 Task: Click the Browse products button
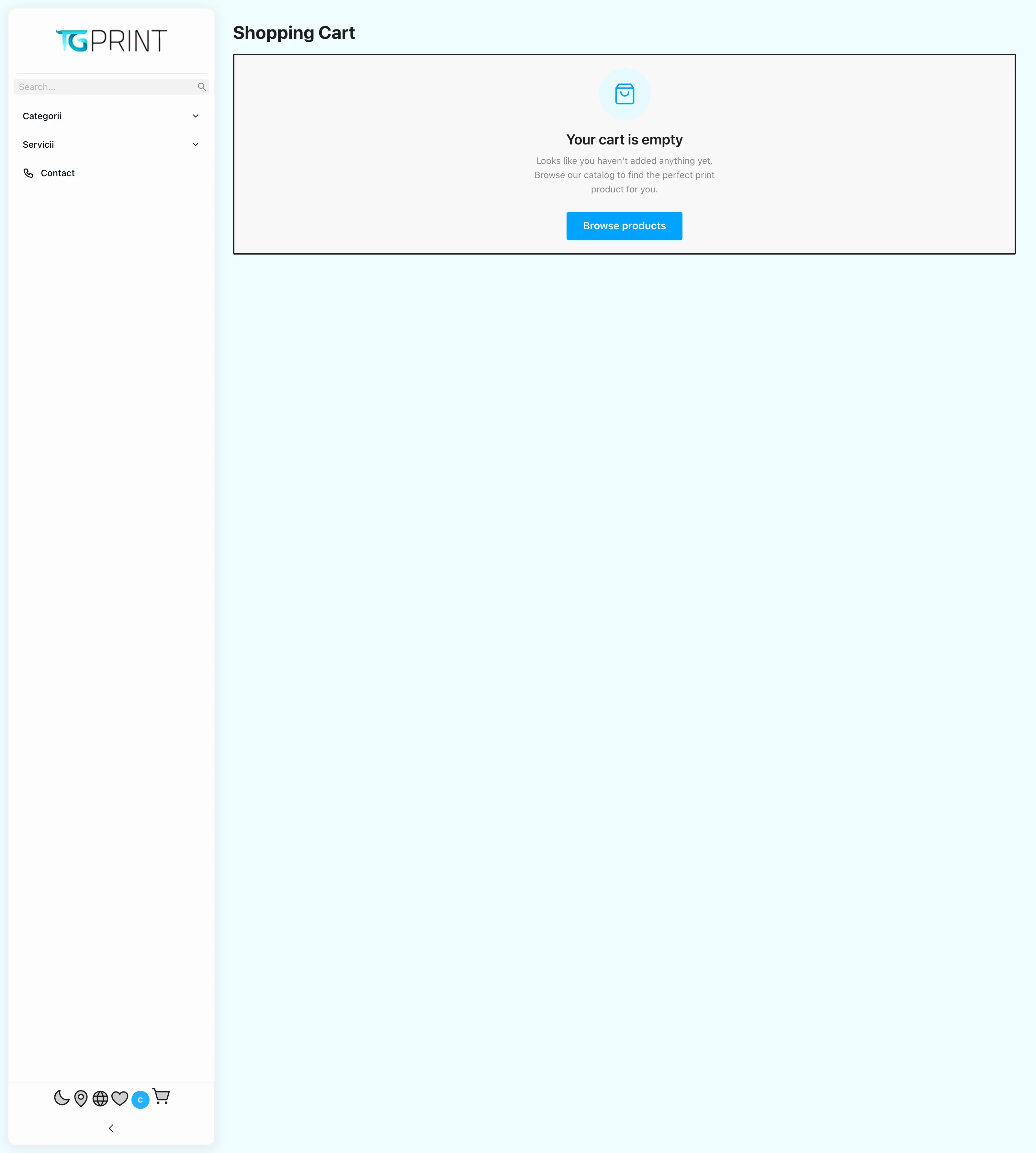tap(624, 226)
